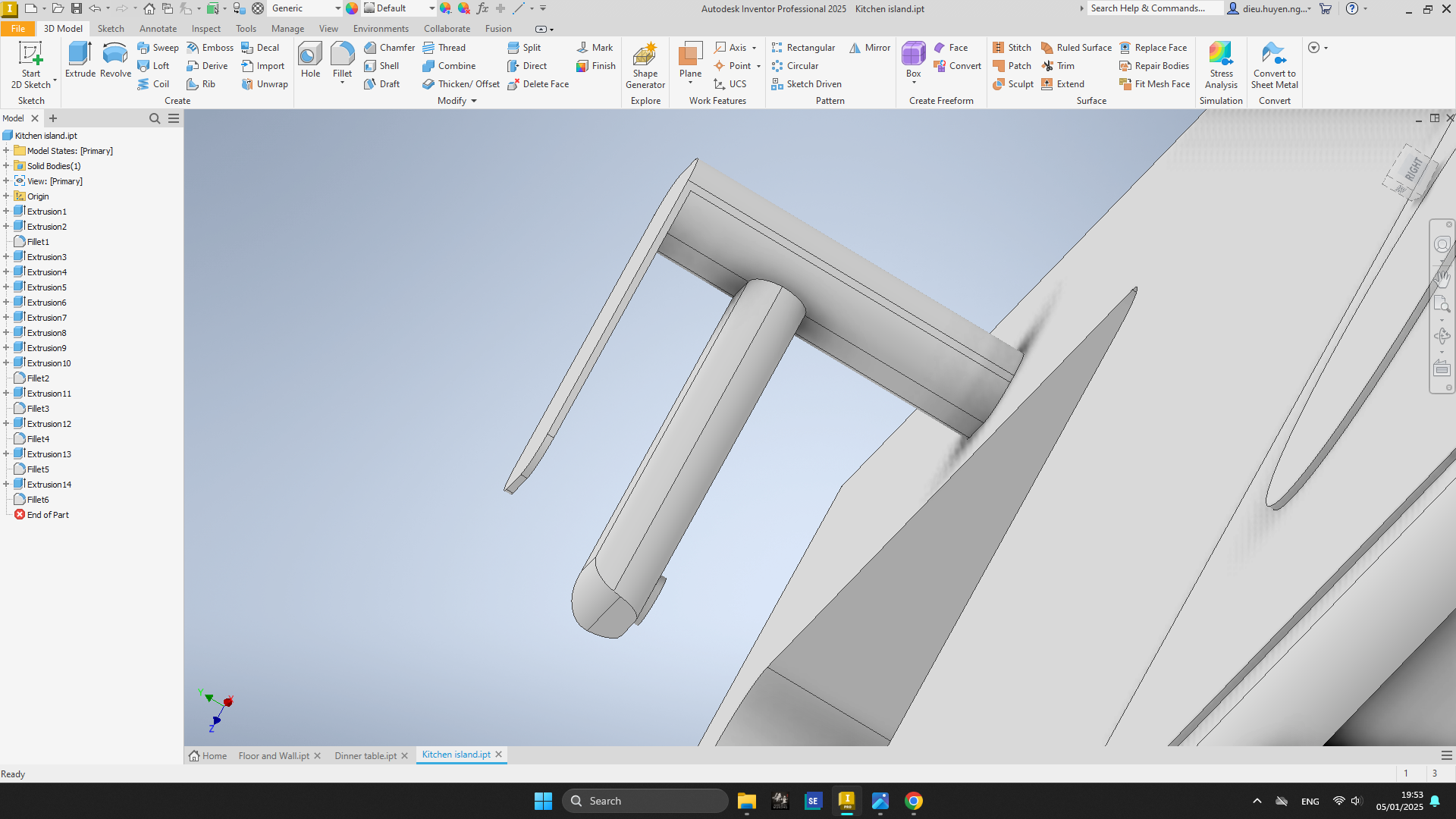
Task: Expand the Solid Bodies(1) folder
Action: pos(6,166)
